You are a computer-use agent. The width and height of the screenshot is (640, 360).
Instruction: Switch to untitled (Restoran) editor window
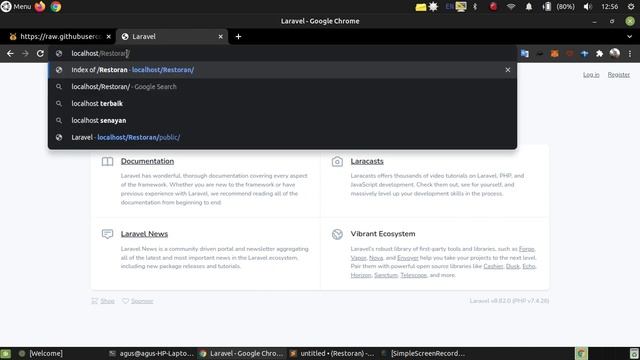[331, 353]
